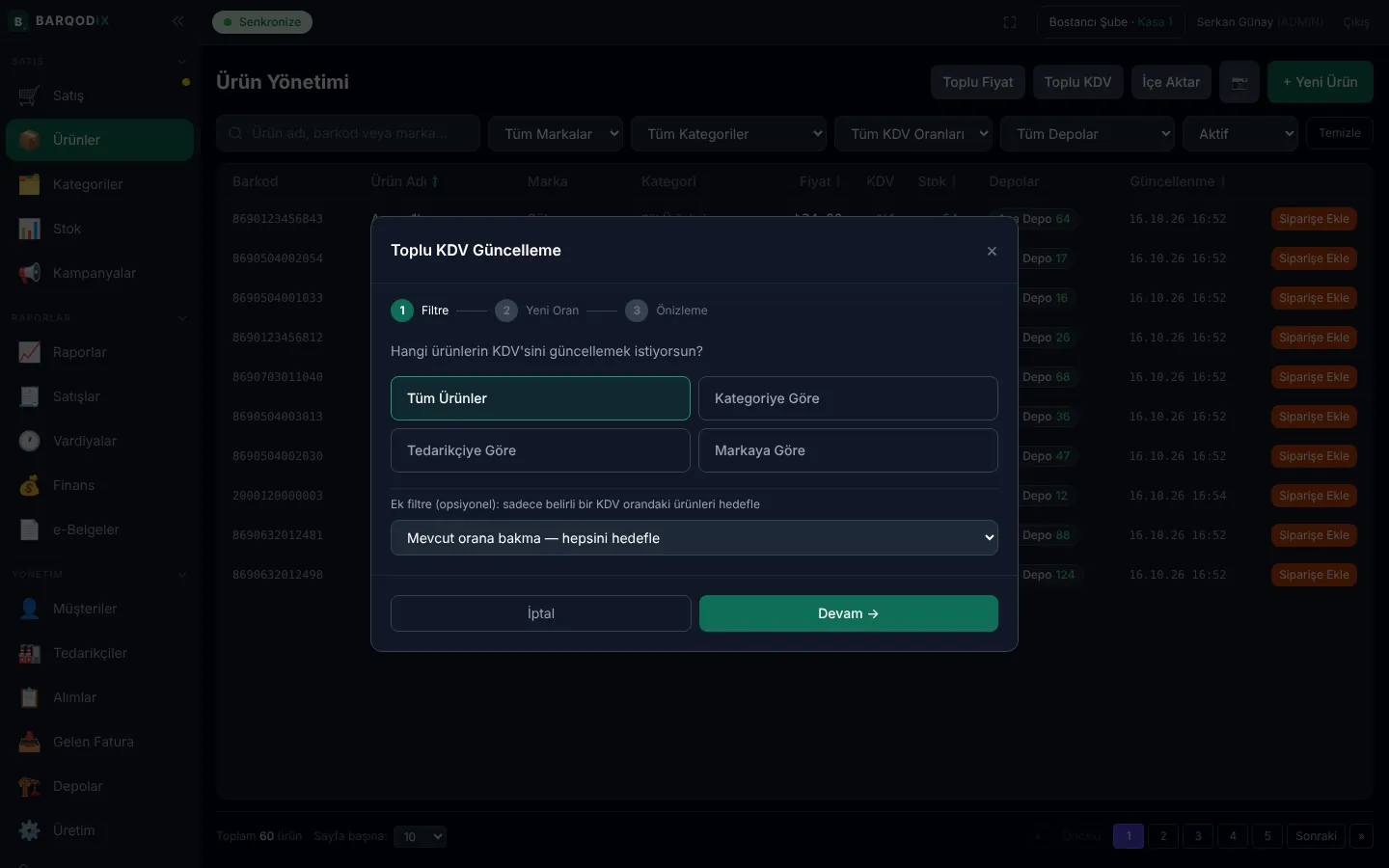Go to page 3 in pagination

[x=1198, y=836]
